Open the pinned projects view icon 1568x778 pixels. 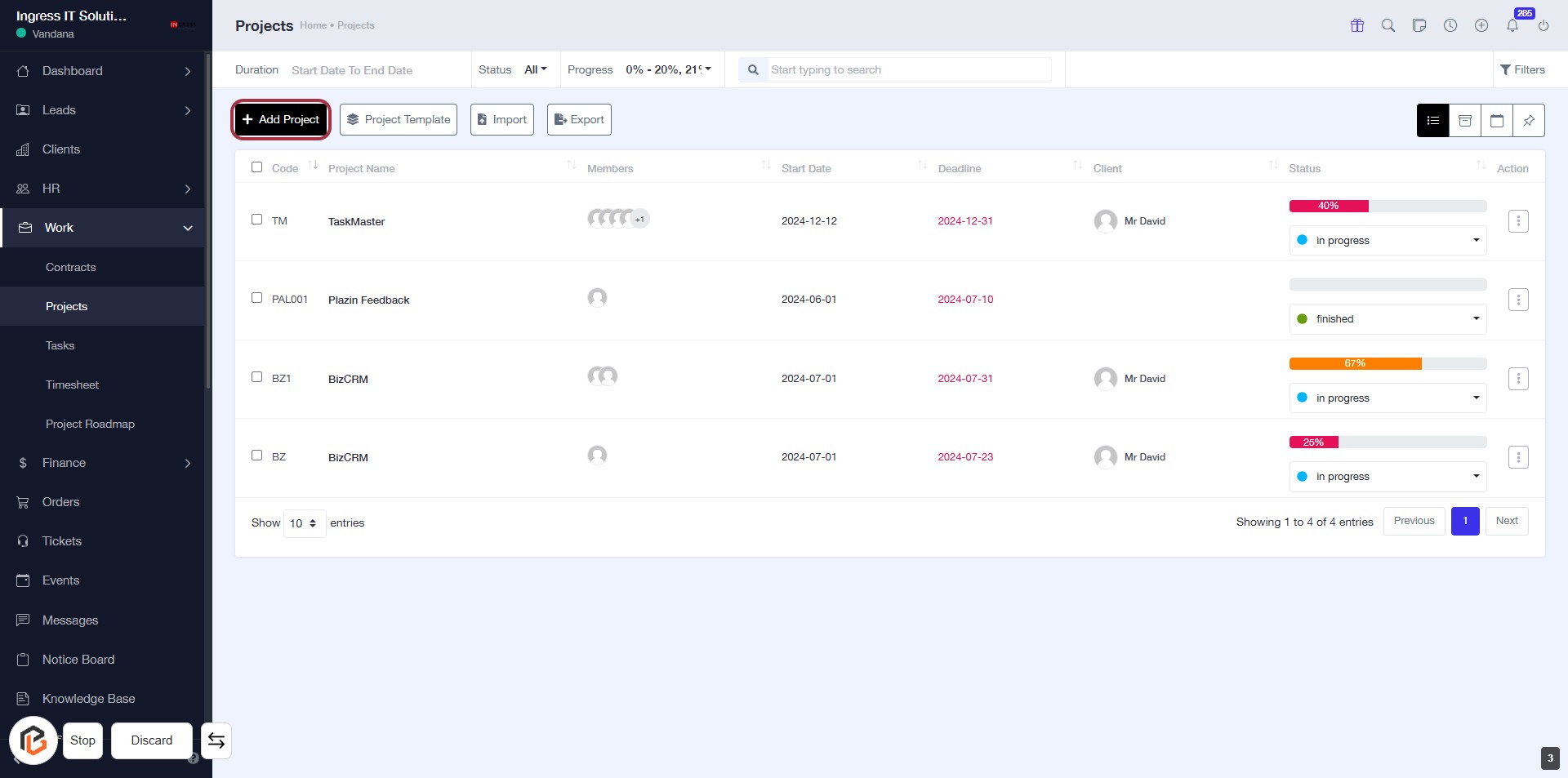pos(1529,121)
